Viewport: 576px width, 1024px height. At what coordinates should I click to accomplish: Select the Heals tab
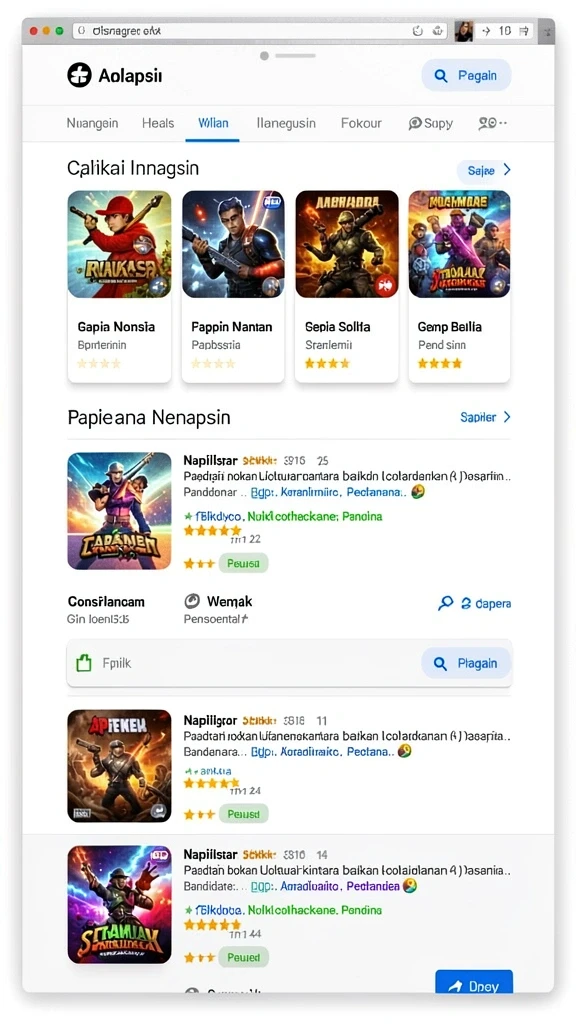tap(158, 123)
